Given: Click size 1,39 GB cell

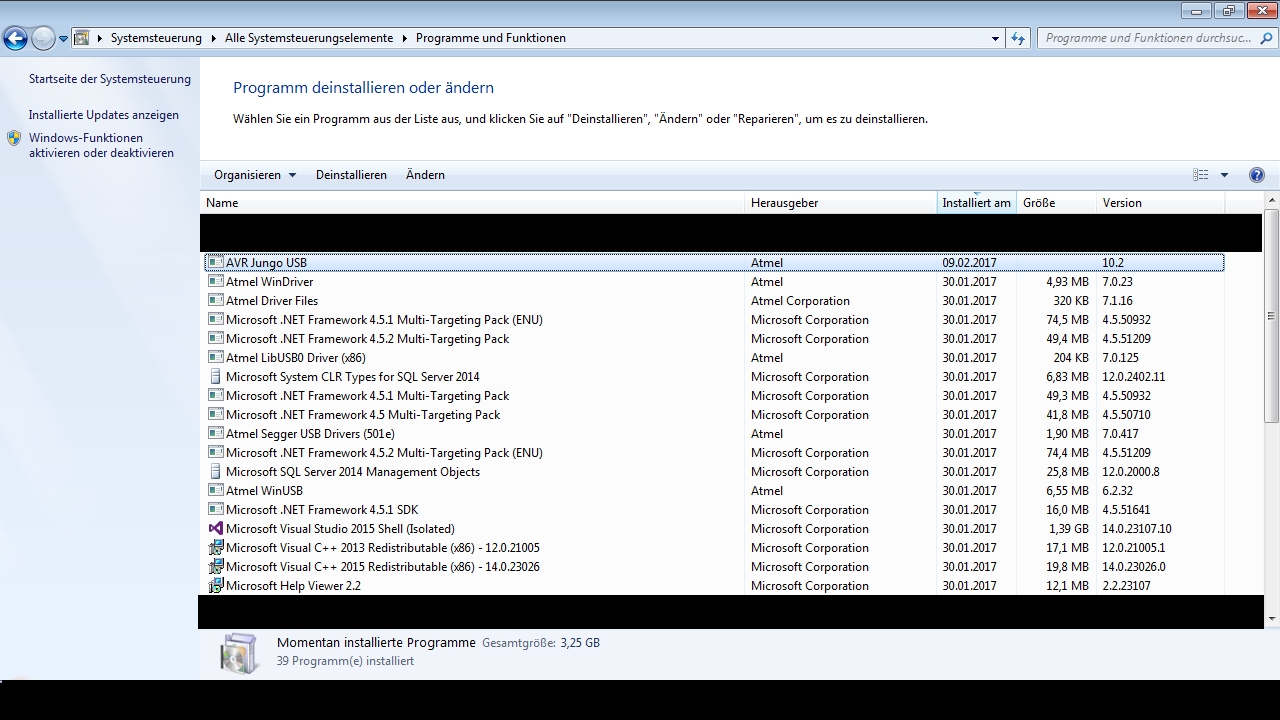Looking at the screenshot, I should click(1069, 529).
